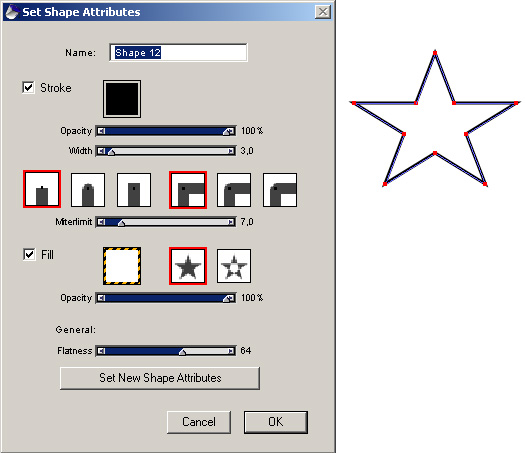525x453 pixels.
Task: Click the Flatness value 64
Action: point(245,351)
